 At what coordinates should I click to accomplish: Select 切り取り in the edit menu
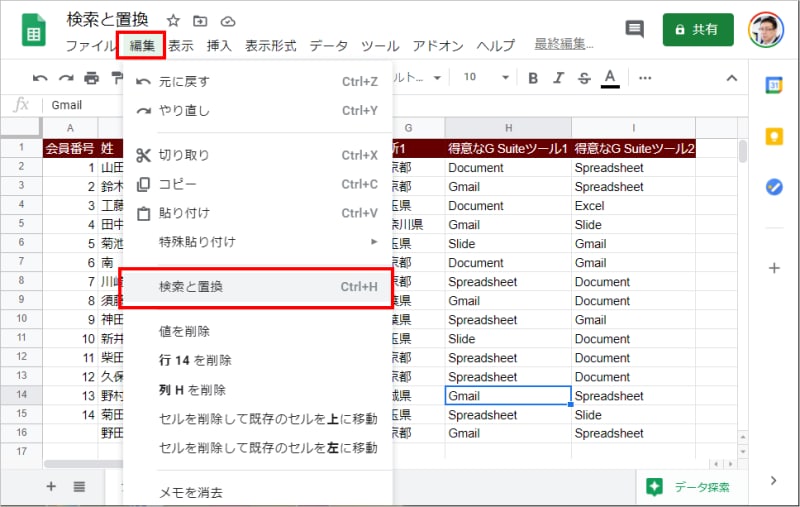point(258,155)
